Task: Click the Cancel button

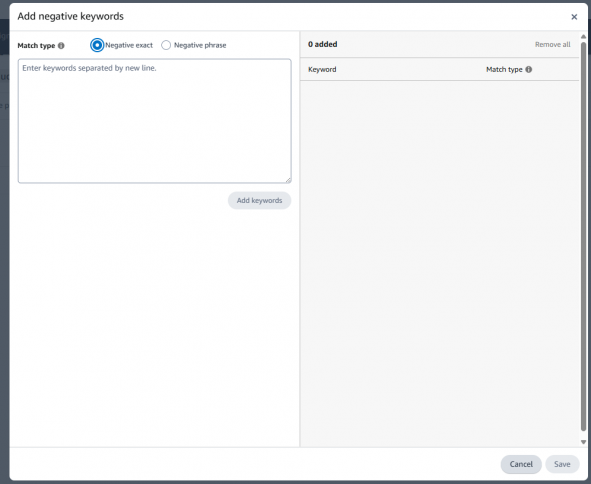Action: click(x=521, y=464)
